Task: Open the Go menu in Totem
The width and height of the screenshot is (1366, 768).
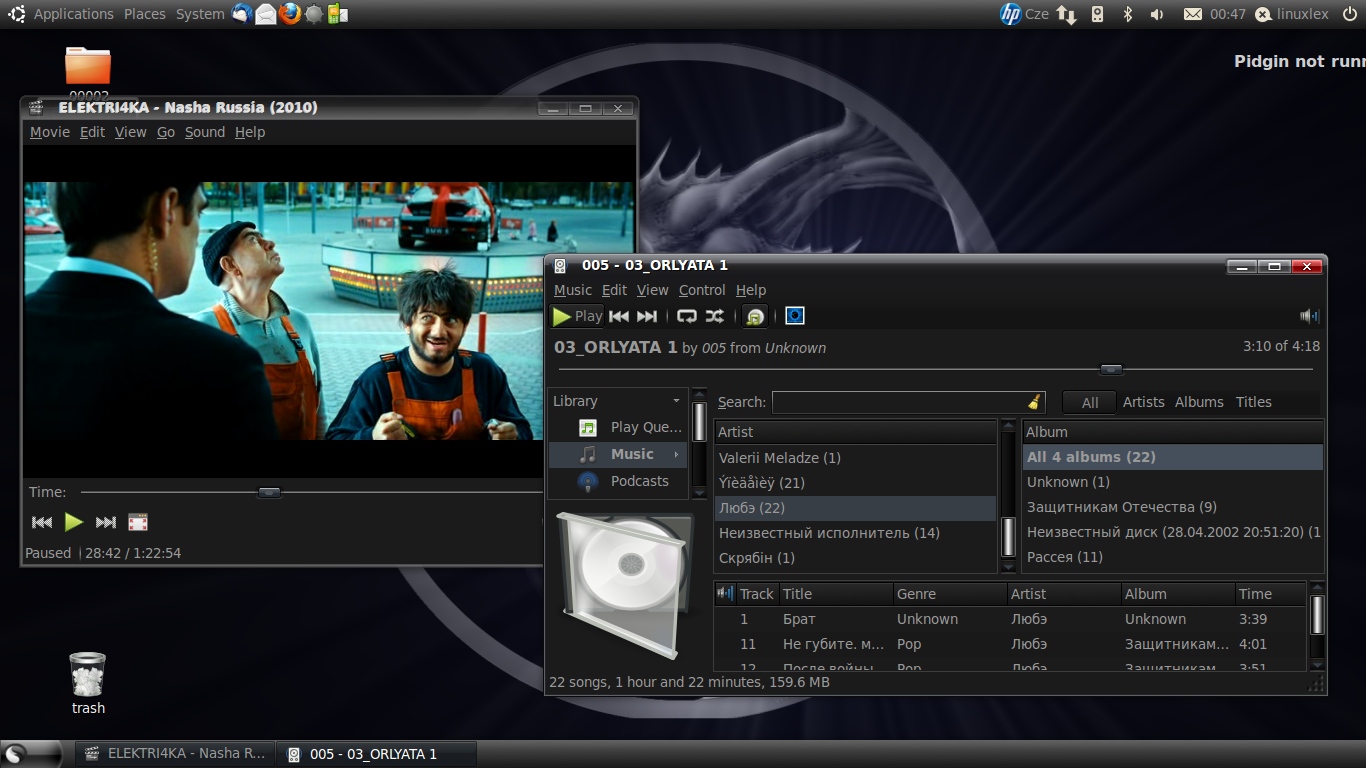Action: point(166,132)
